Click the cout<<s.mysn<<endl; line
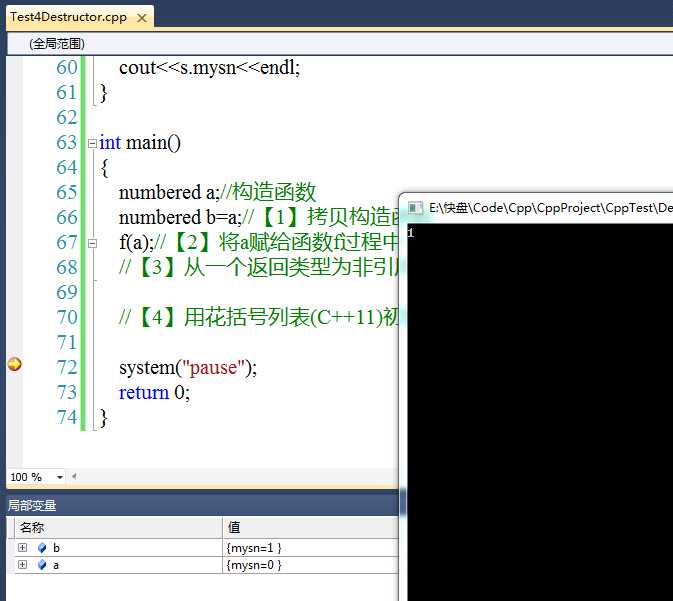This screenshot has height=601, width=673. click(209, 68)
